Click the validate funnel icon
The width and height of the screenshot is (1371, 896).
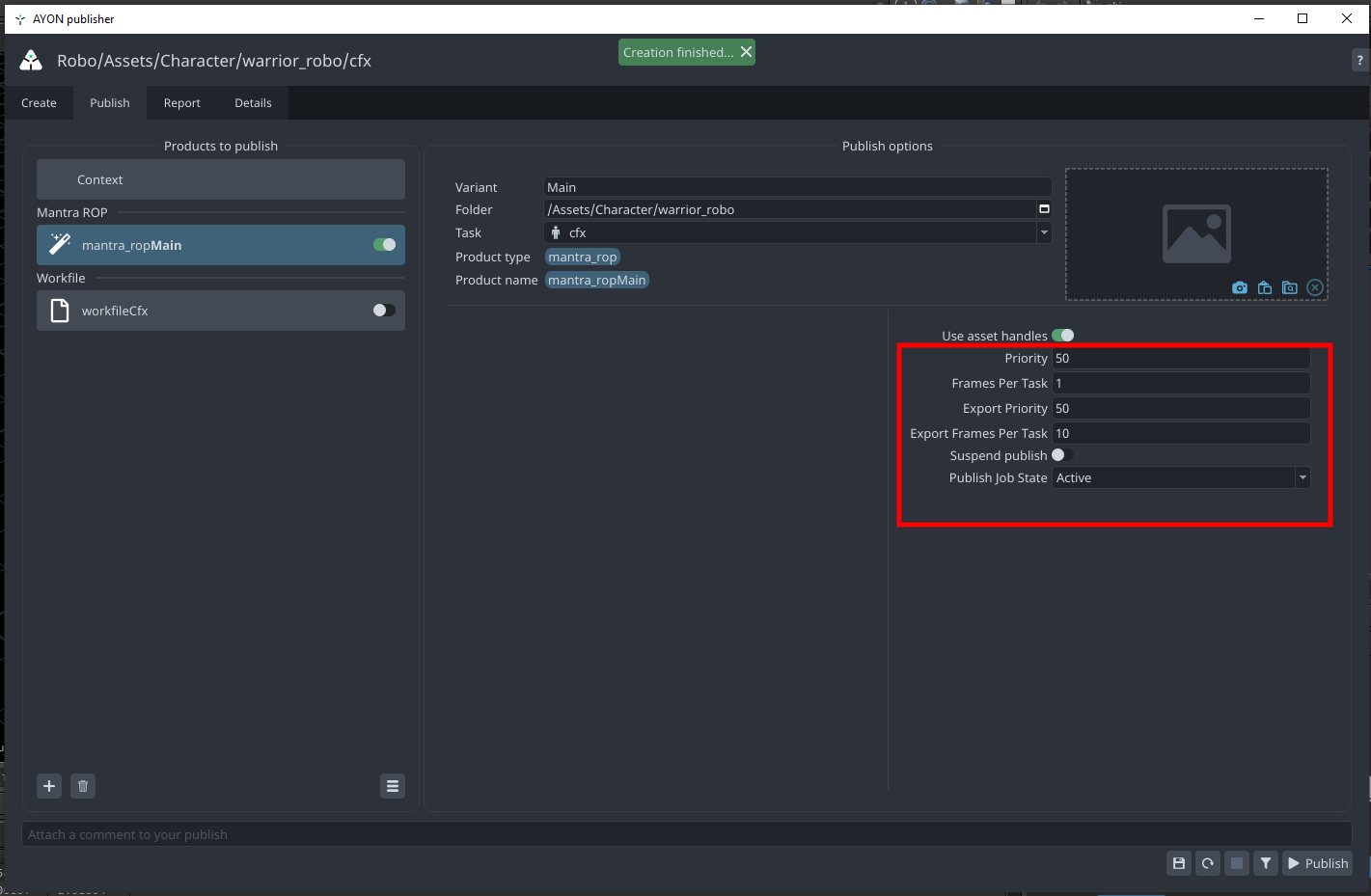coord(1266,863)
